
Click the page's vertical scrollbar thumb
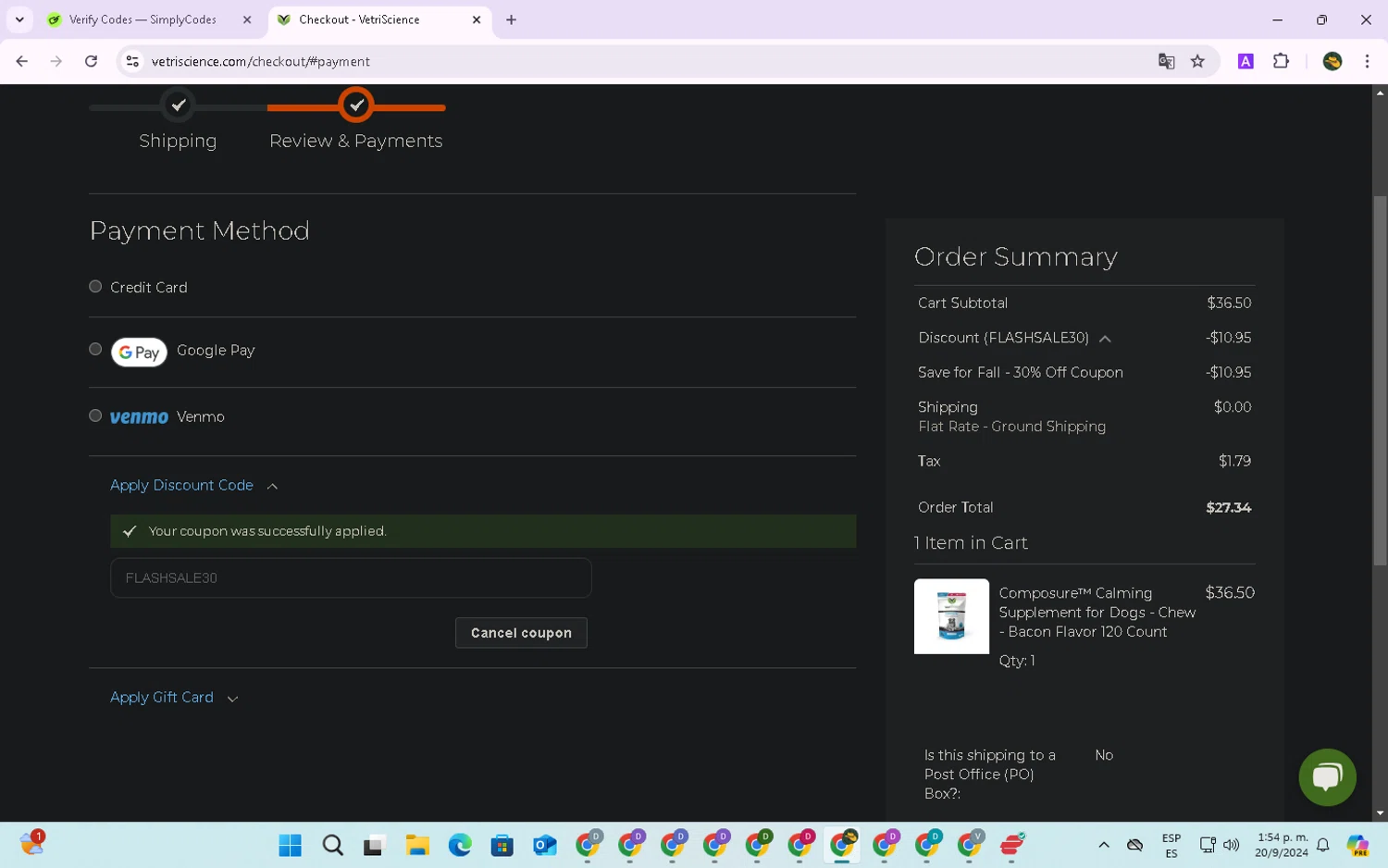coord(1380,379)
